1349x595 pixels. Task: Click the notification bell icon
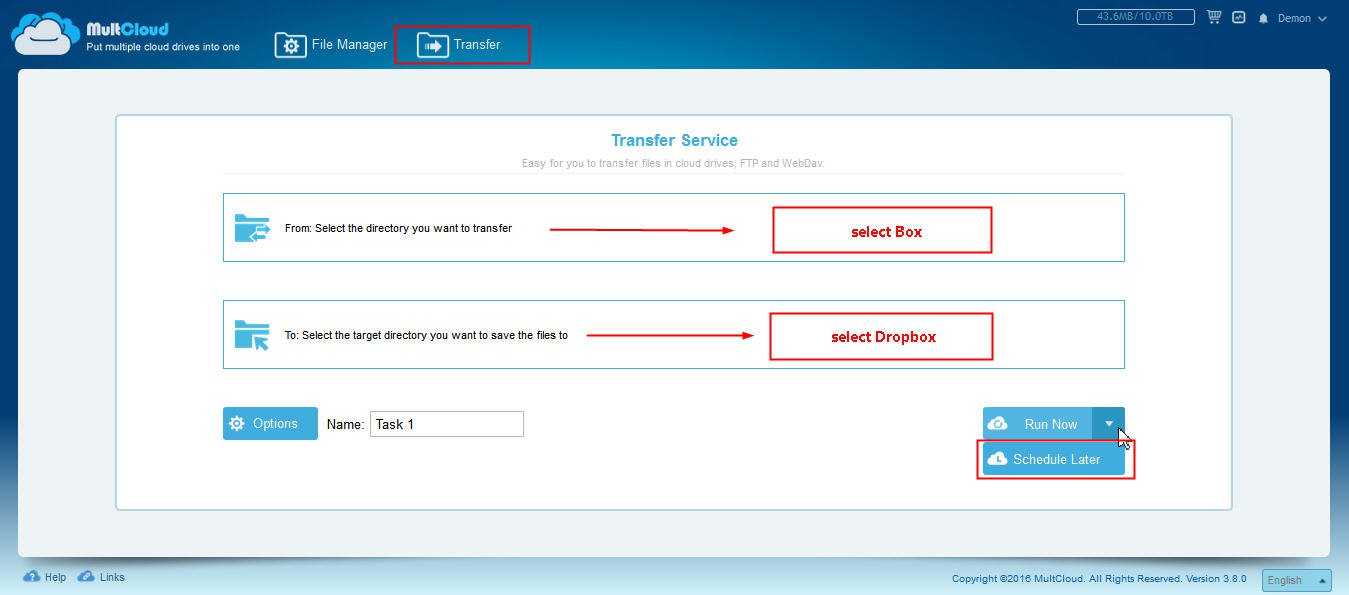[1264, 19]
